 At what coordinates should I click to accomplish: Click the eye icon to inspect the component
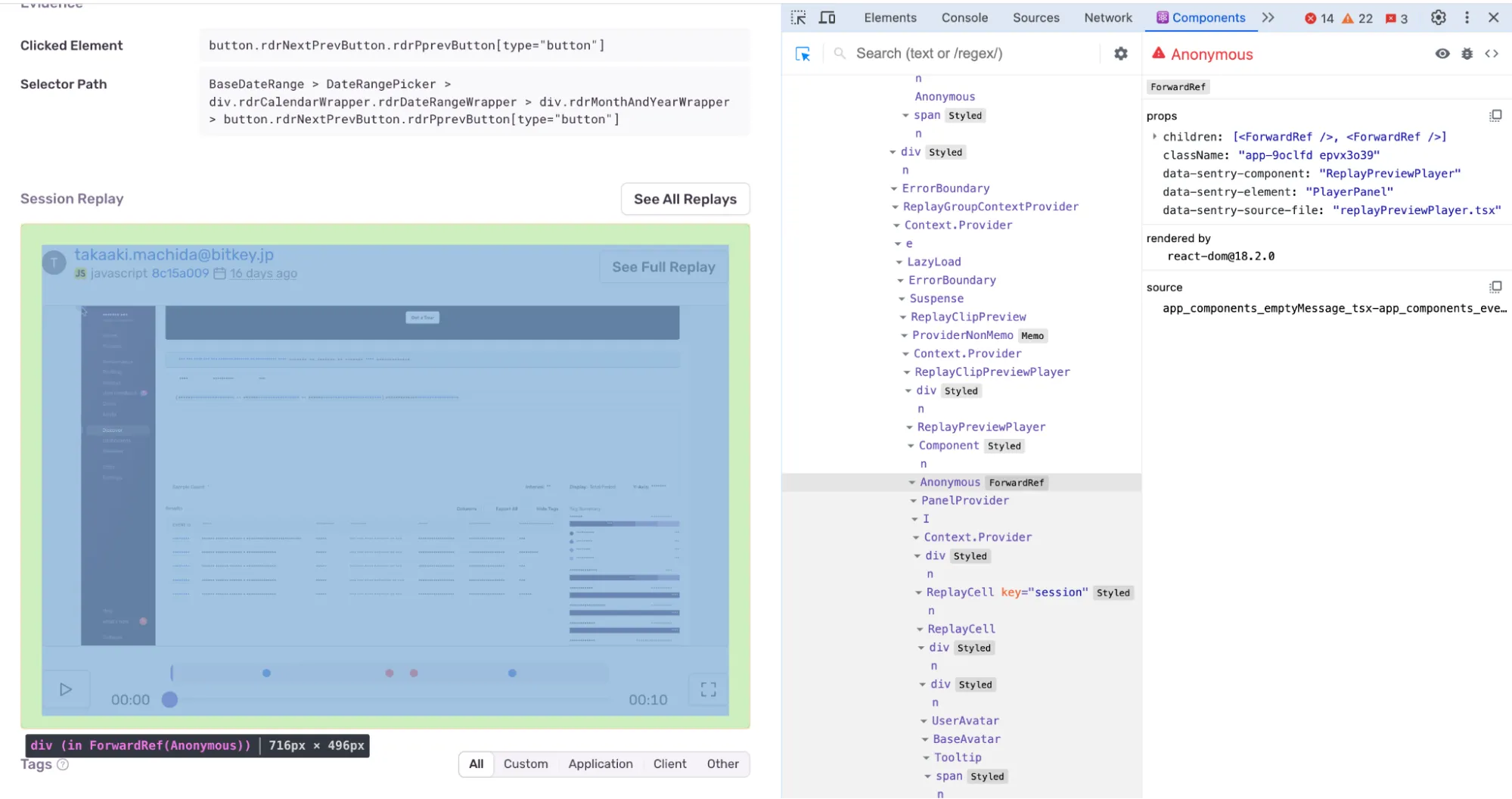click(x=1442, y=54)
